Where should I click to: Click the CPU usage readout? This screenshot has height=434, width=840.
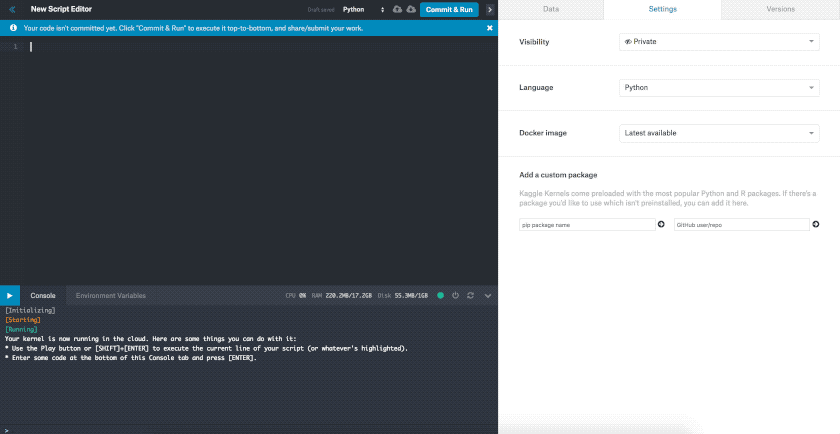point(296,295)
